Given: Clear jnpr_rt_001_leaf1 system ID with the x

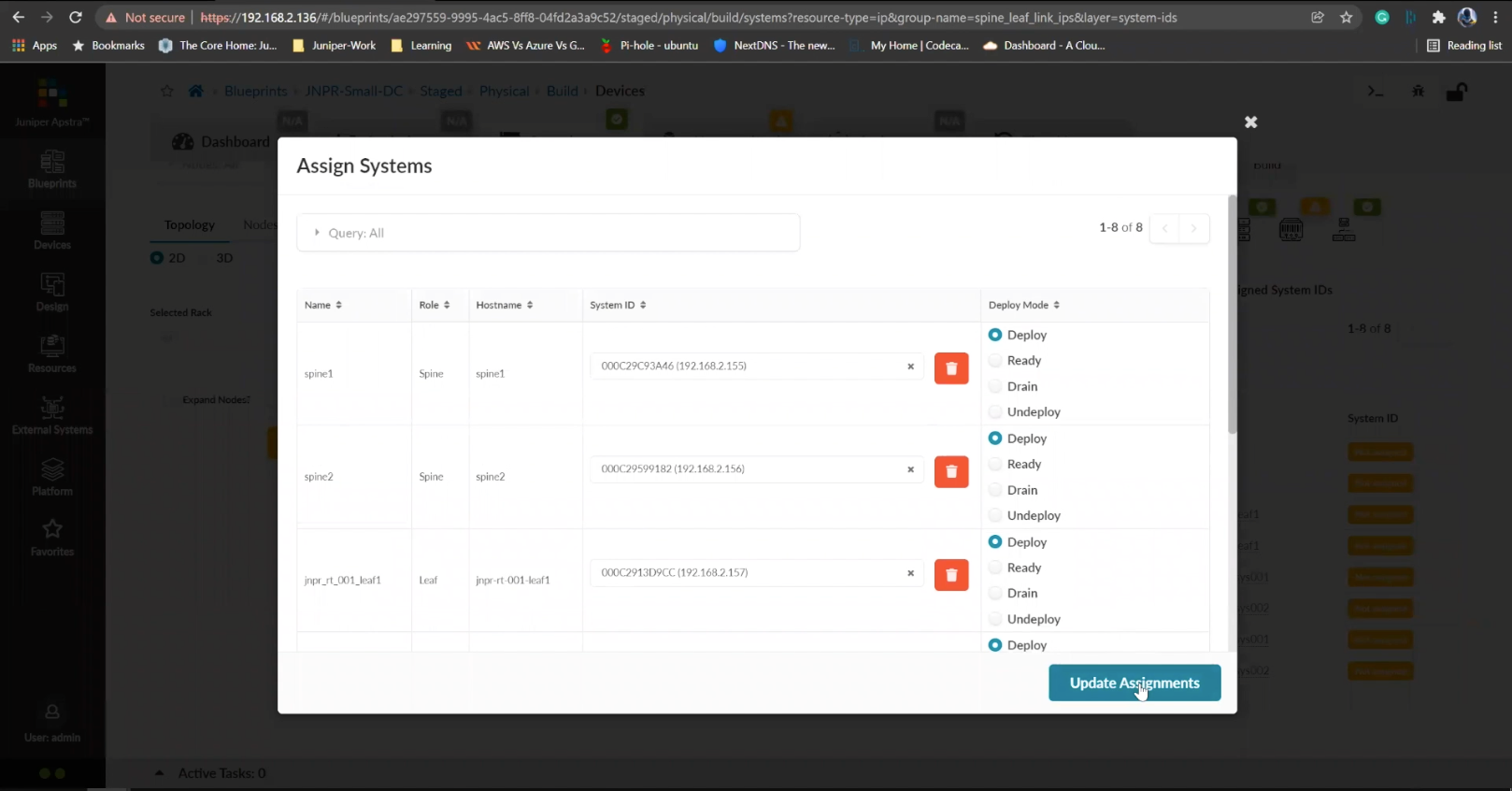Looking at the screenshot, I should coord(910,573).
